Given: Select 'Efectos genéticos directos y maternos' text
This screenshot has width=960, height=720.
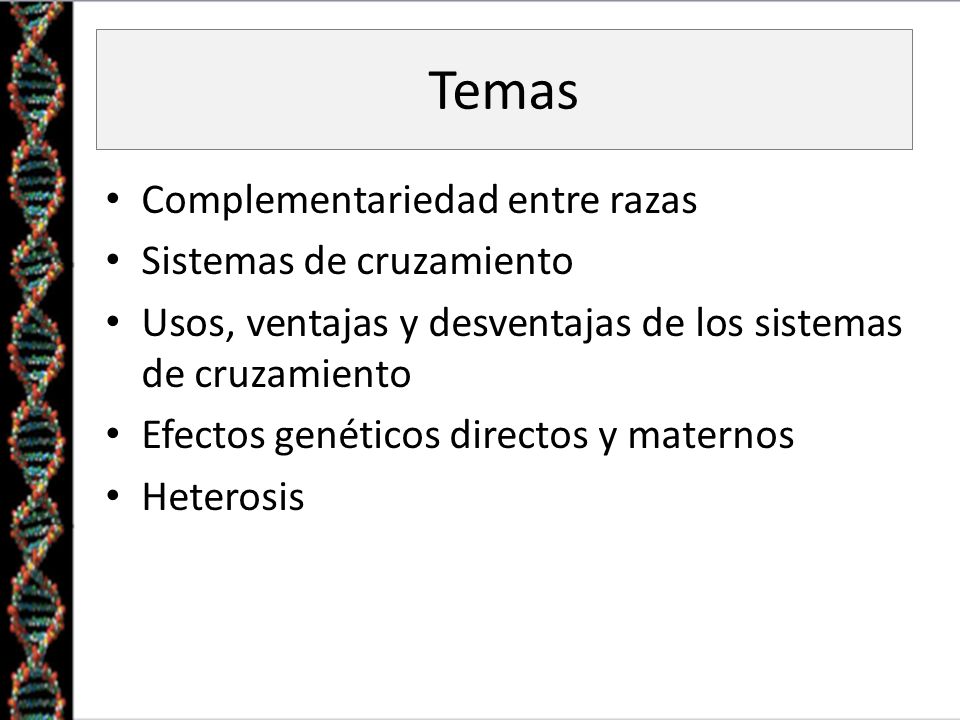Looking at the screenshot, I should [468, 436].
